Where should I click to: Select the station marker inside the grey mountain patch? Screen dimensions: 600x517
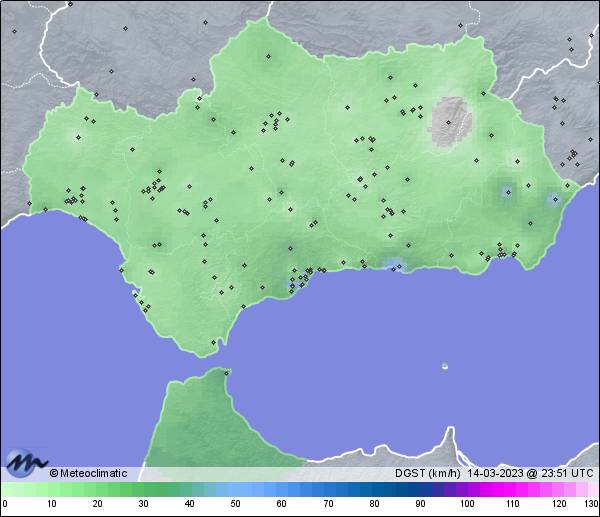pyautogui.click(x=448, y=122)
